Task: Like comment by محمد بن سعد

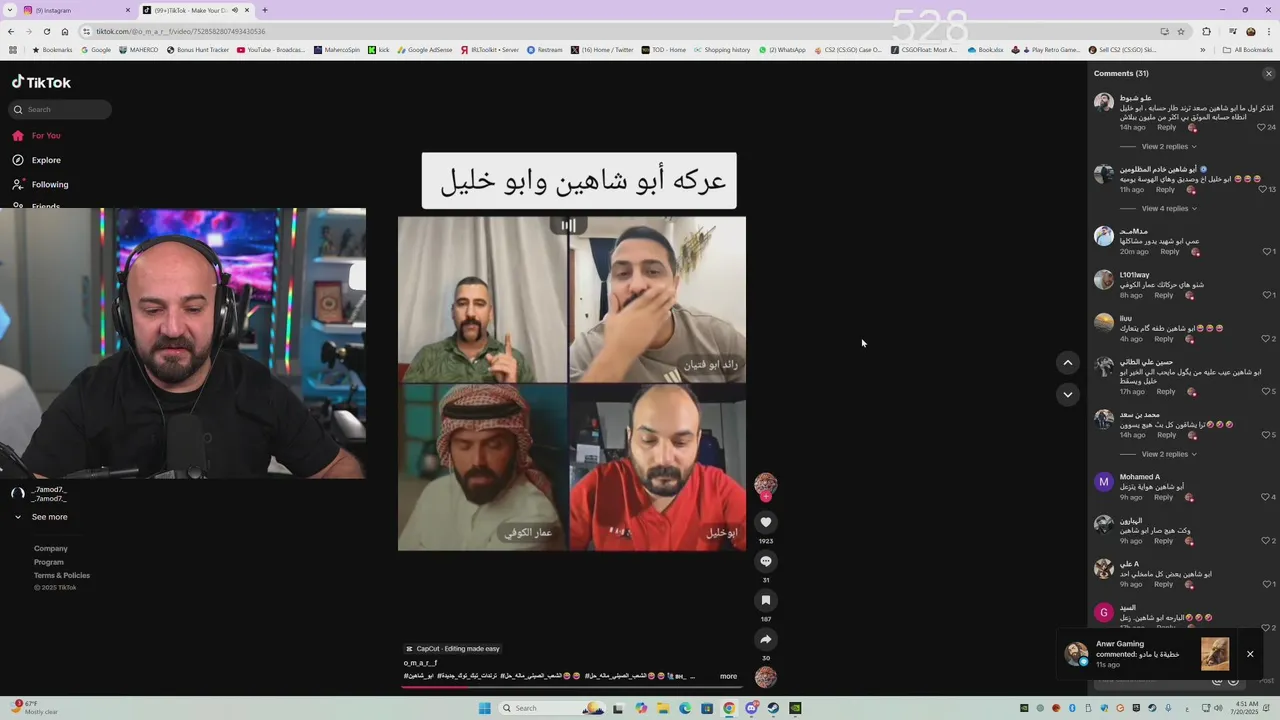Action: tap(1266, 435)
